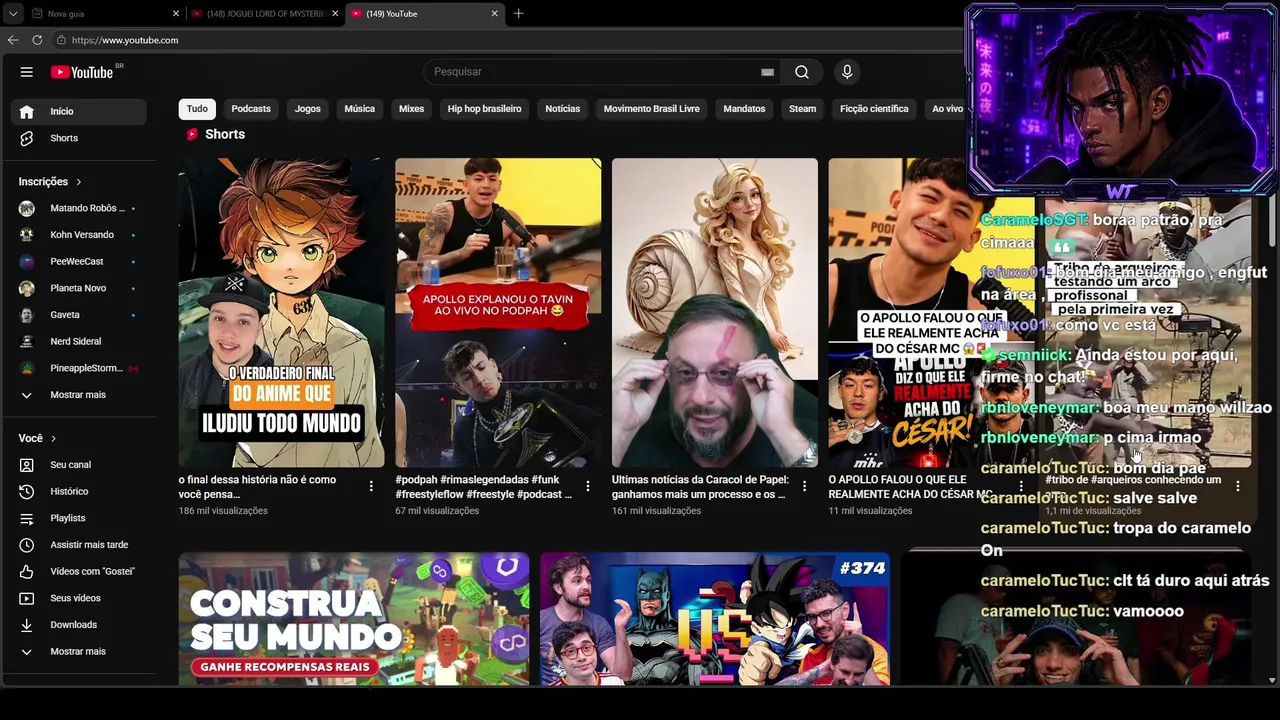Open options menu for anime final Short

(x=371, y=486)
